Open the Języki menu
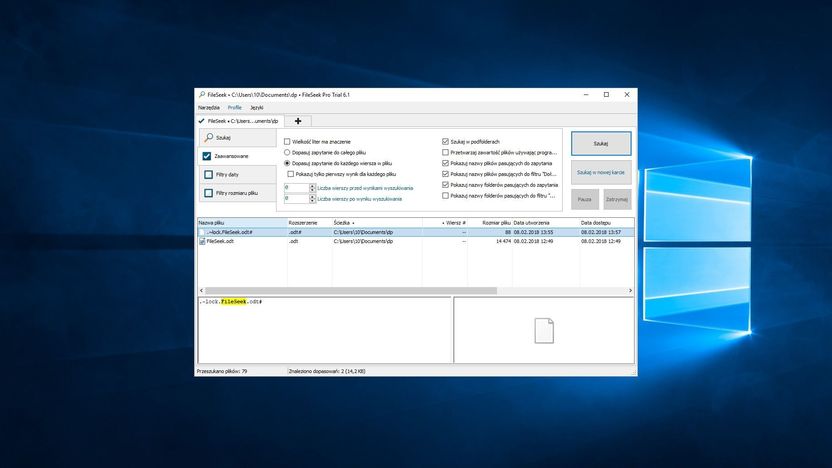The height and width of the screenshot is (468, 832). click(x=257, y=108)
